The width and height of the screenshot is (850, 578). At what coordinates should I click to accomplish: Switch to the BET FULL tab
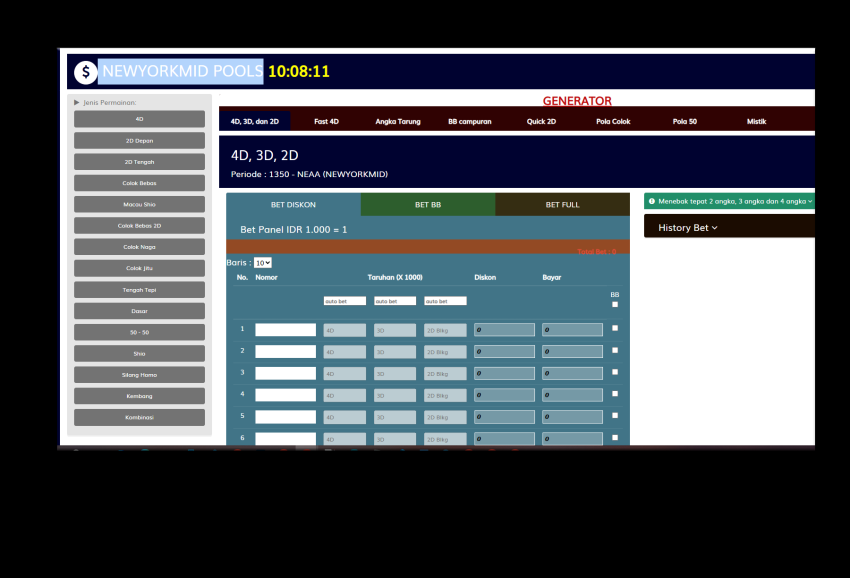pyautogui.click(x=562, y=205)
